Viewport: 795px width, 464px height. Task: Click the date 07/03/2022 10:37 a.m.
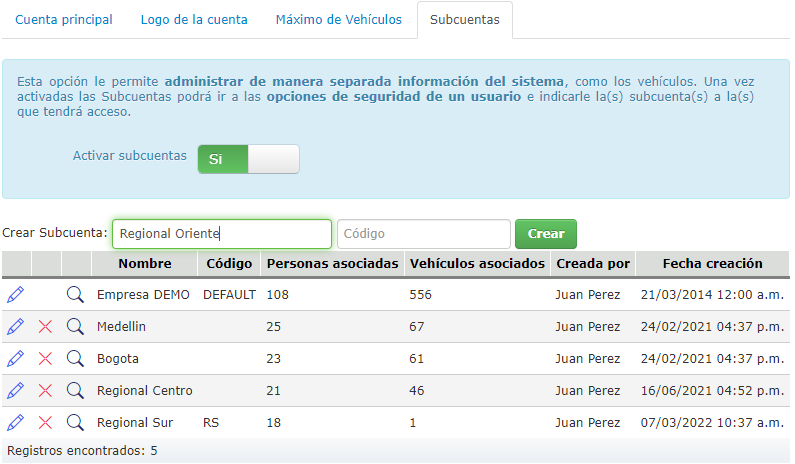(x=712, y=422)
